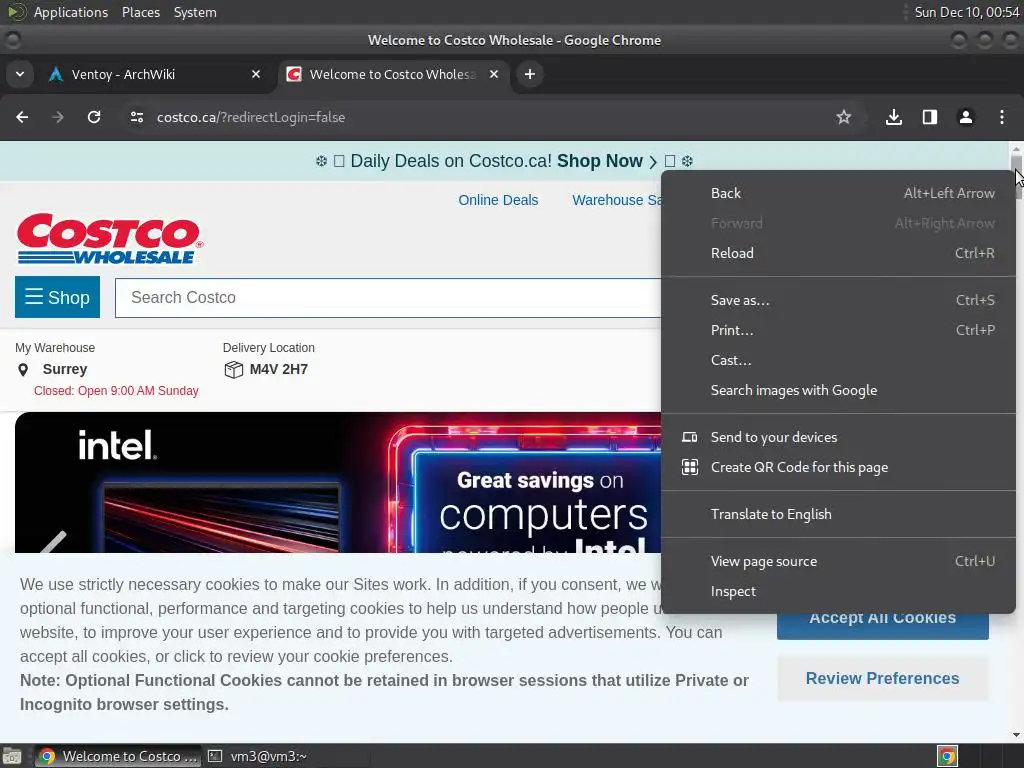Screen dimensions: 1024x768
Task: Close the Ventoy - ArchWiki tab
Action: click(x=256, y=74)
